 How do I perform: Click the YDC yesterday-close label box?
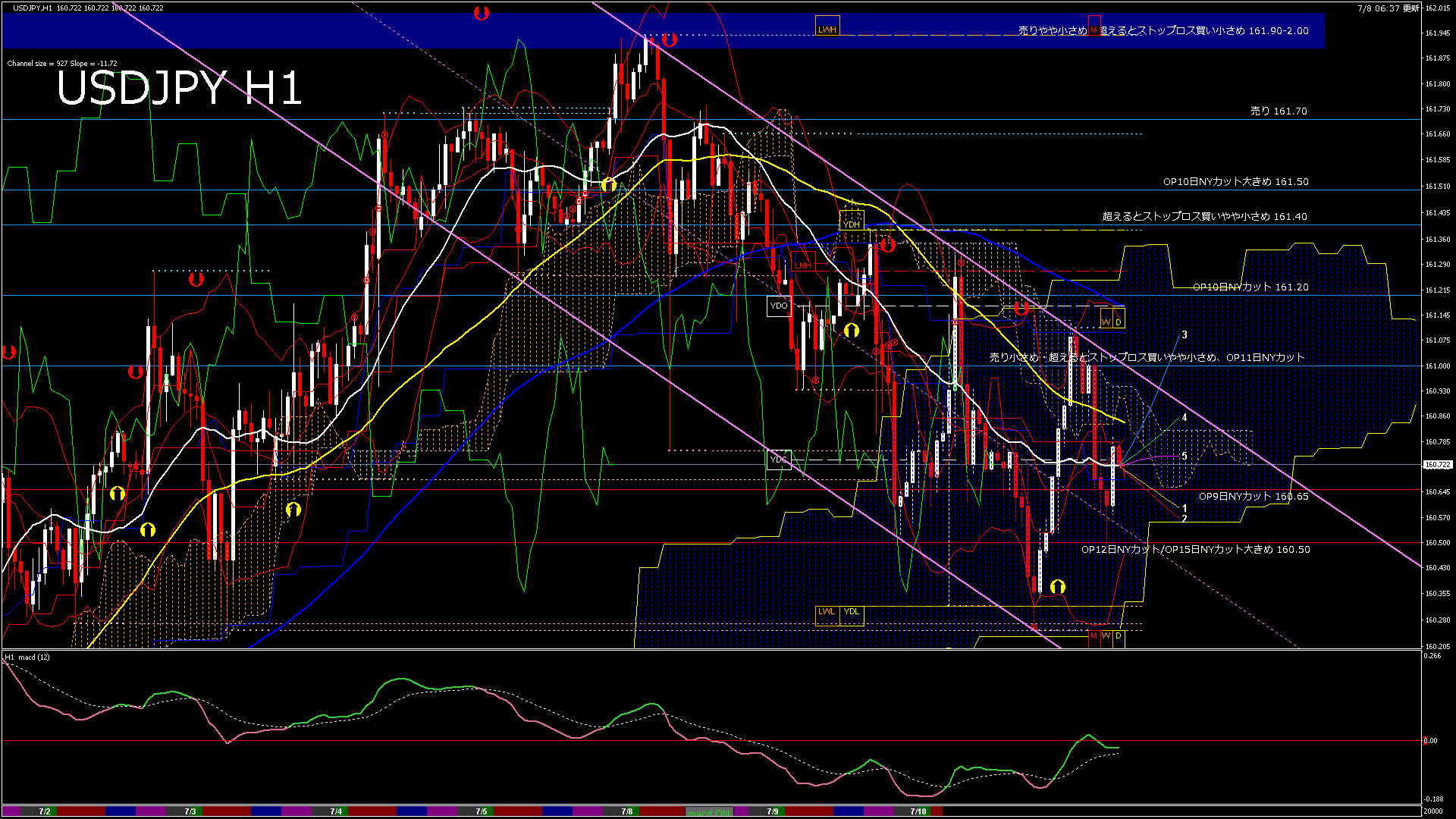click(x=779, y=460)
